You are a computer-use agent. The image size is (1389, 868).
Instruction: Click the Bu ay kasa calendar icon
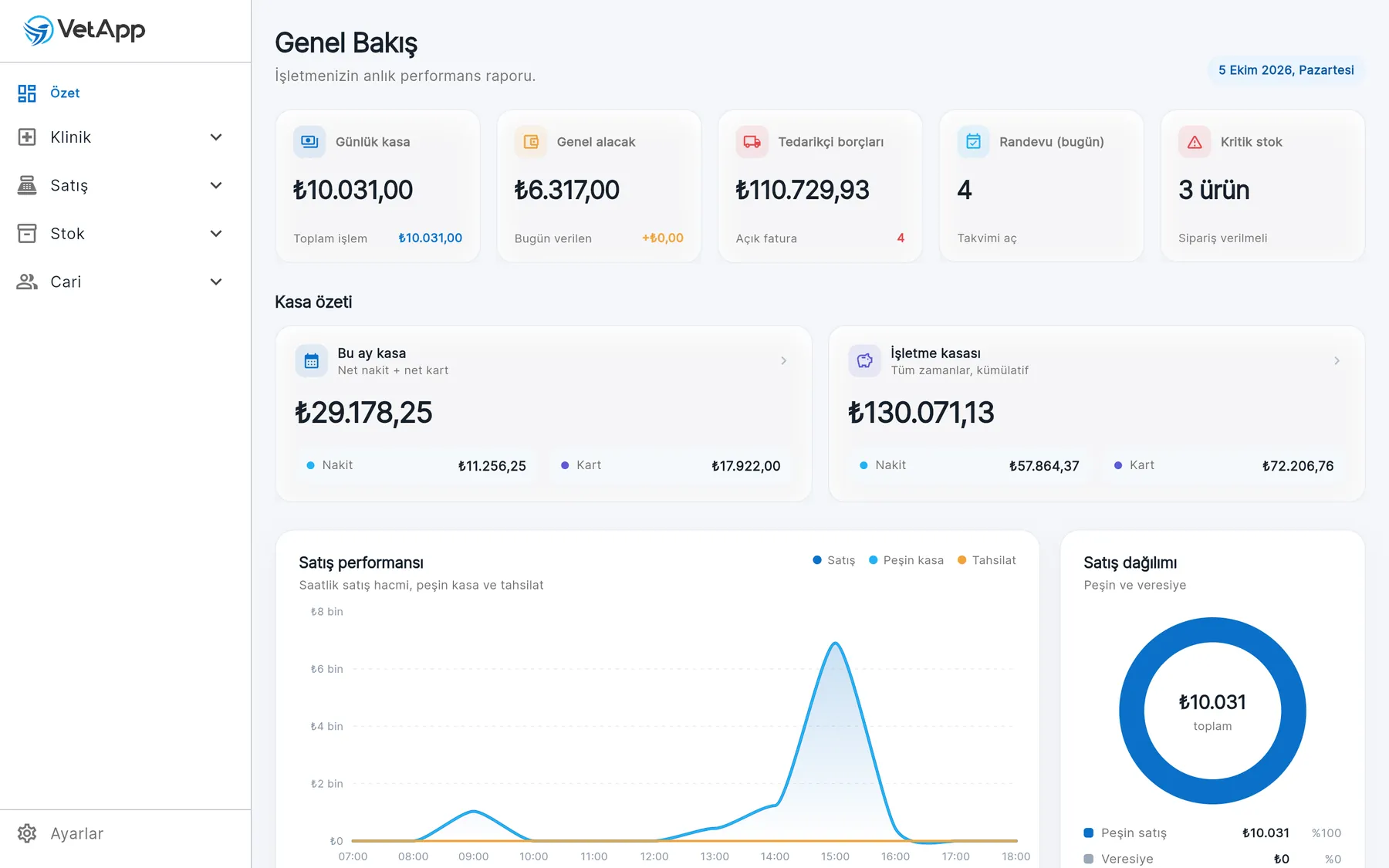[x=312, y=361]
